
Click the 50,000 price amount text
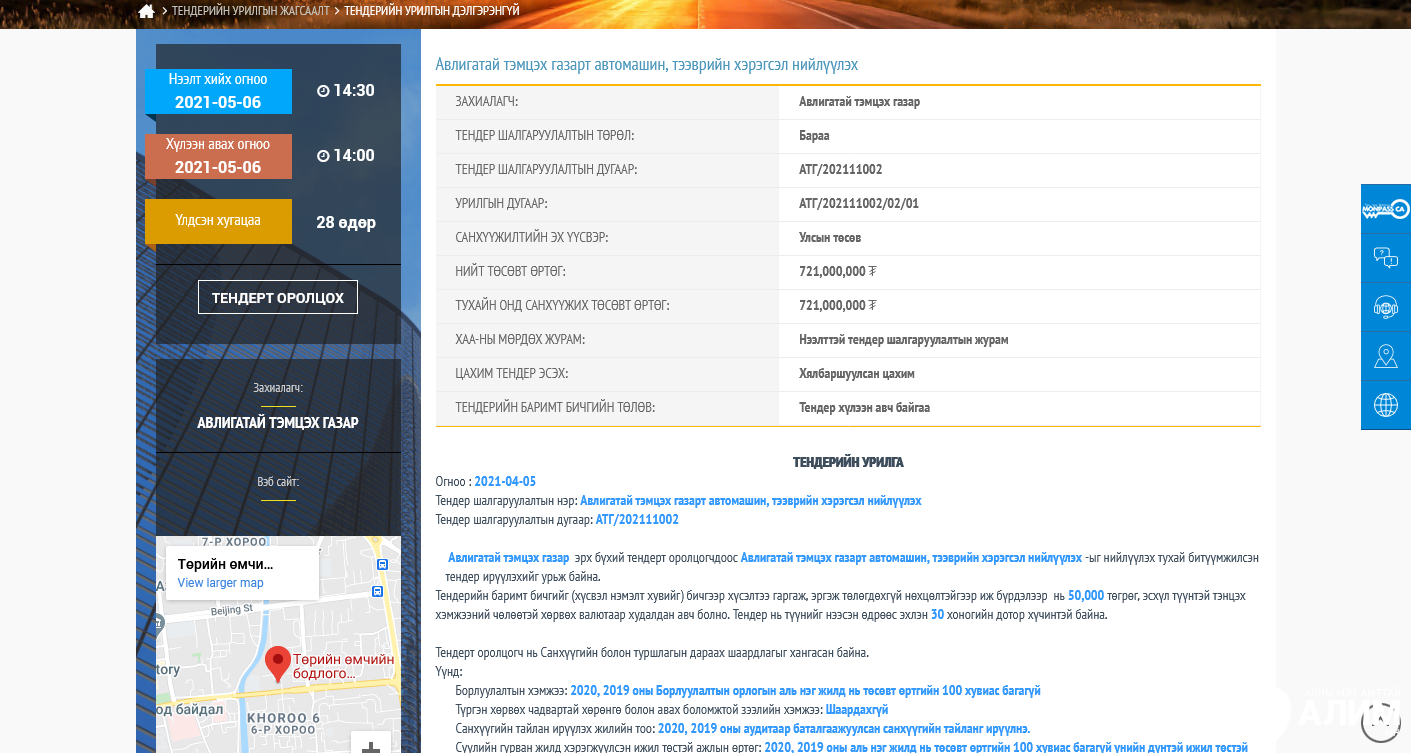point(1085,595)
